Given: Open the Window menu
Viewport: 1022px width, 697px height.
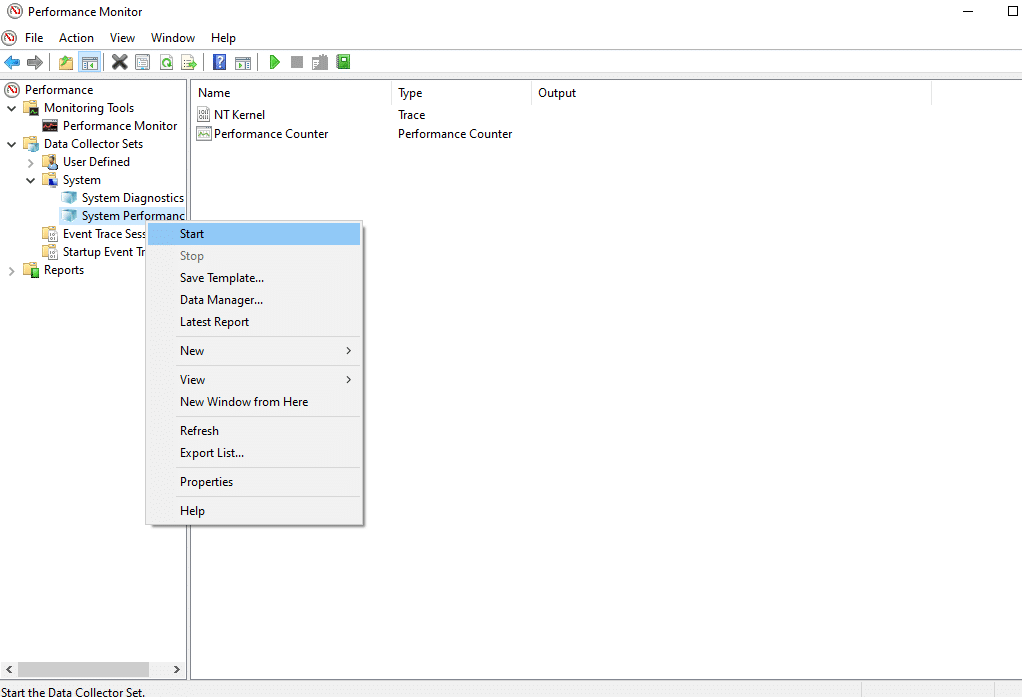Looking at the screenshot, I should coord(173,38).
